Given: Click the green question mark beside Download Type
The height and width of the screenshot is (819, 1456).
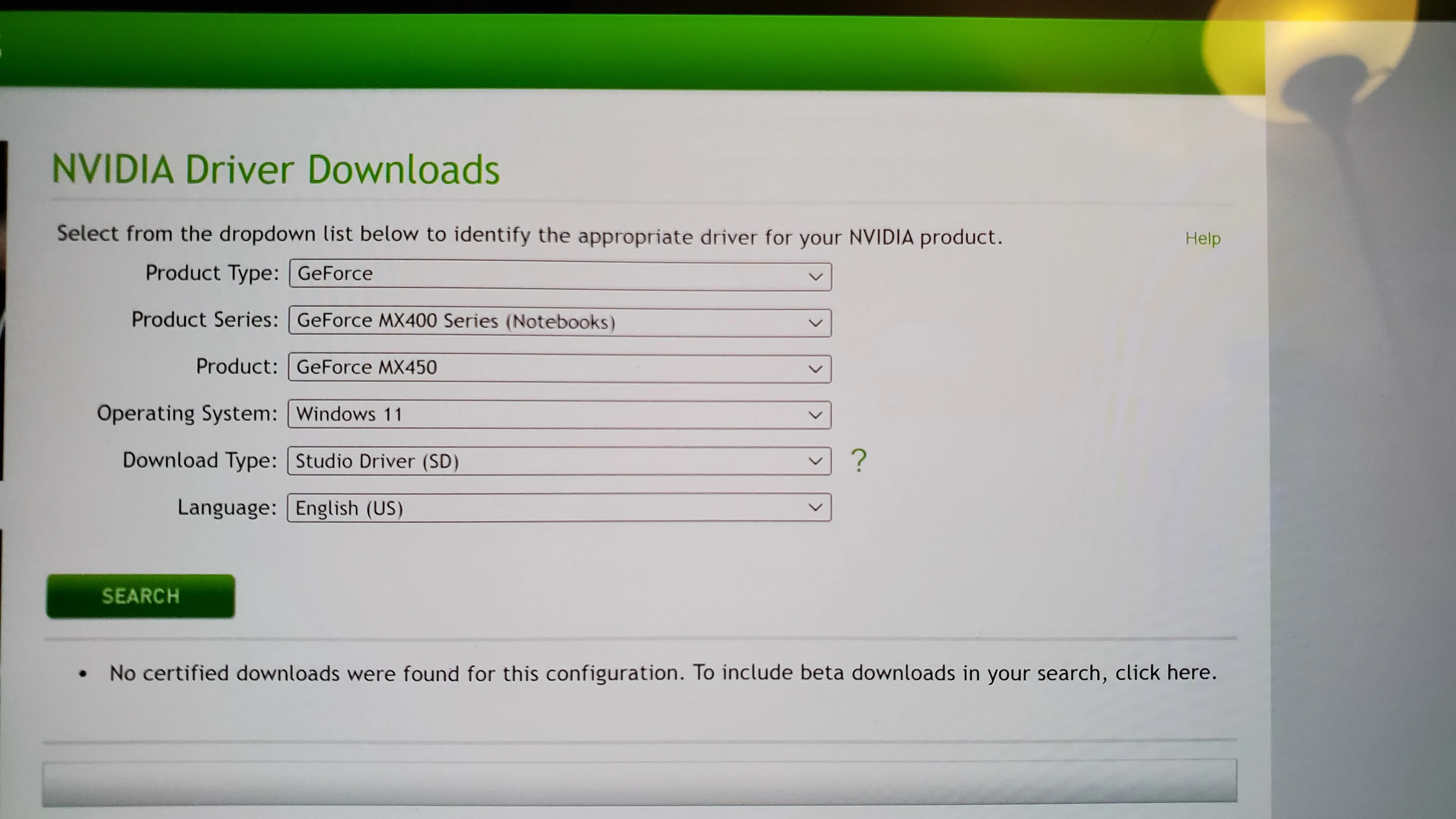Looking at the screenshot, I should [859, 461].
